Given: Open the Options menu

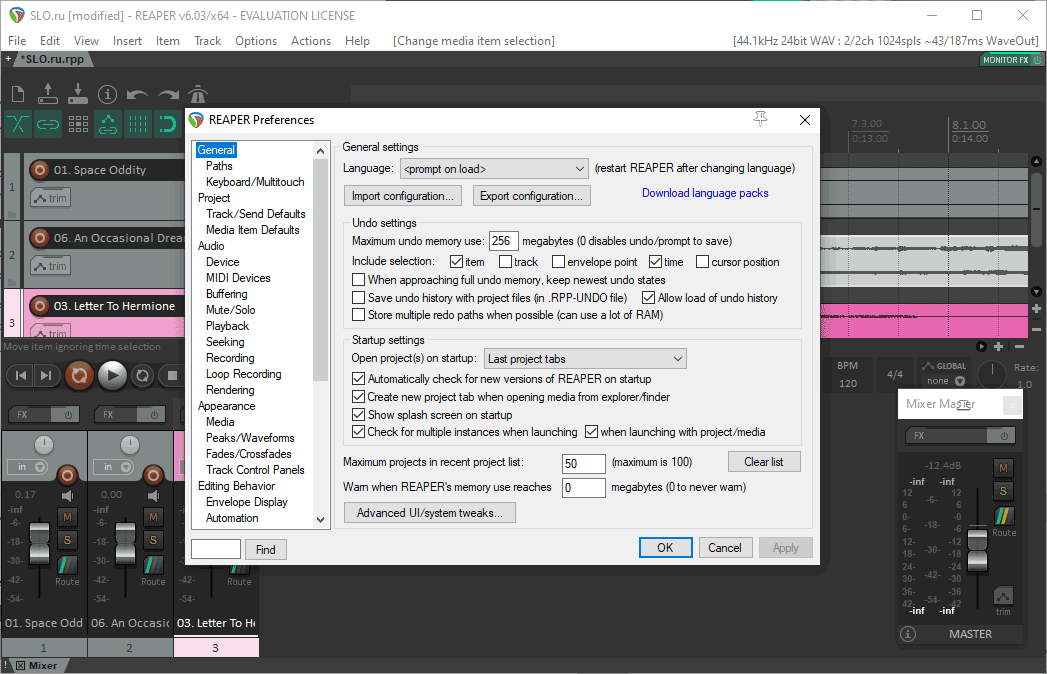Looking at the screenshot, I should point(256,41).
